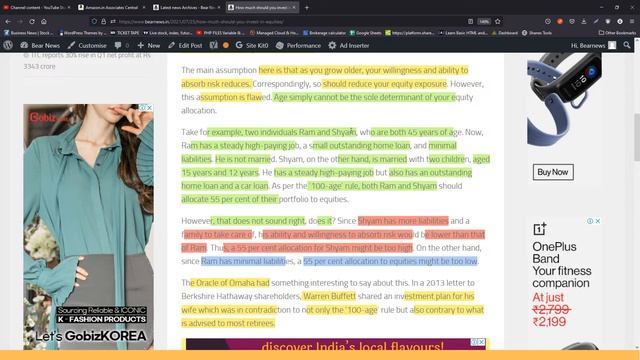
Task: Close the Channel content YouTube tab
Action: 69,7
